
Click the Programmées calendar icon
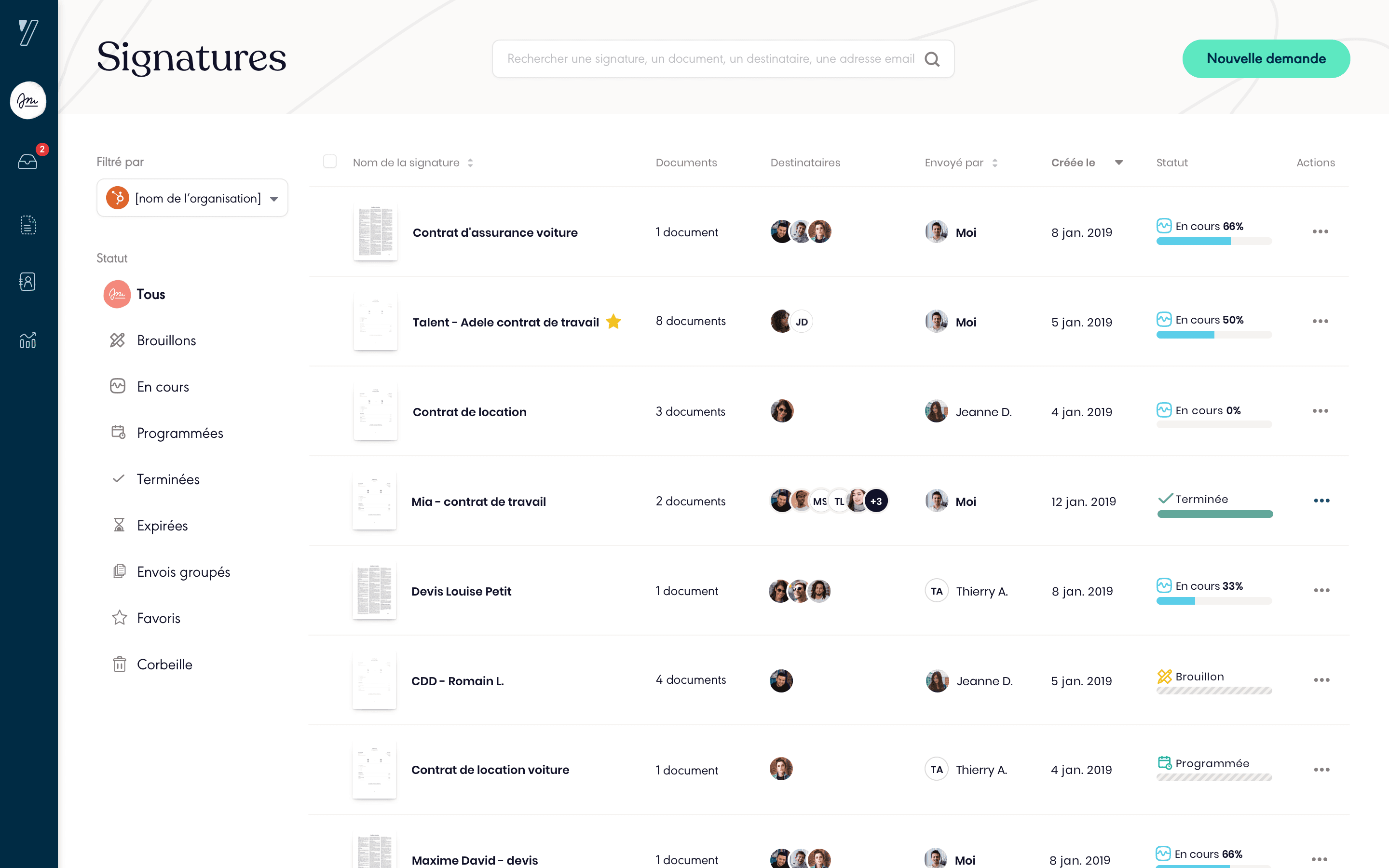(117, 432)
